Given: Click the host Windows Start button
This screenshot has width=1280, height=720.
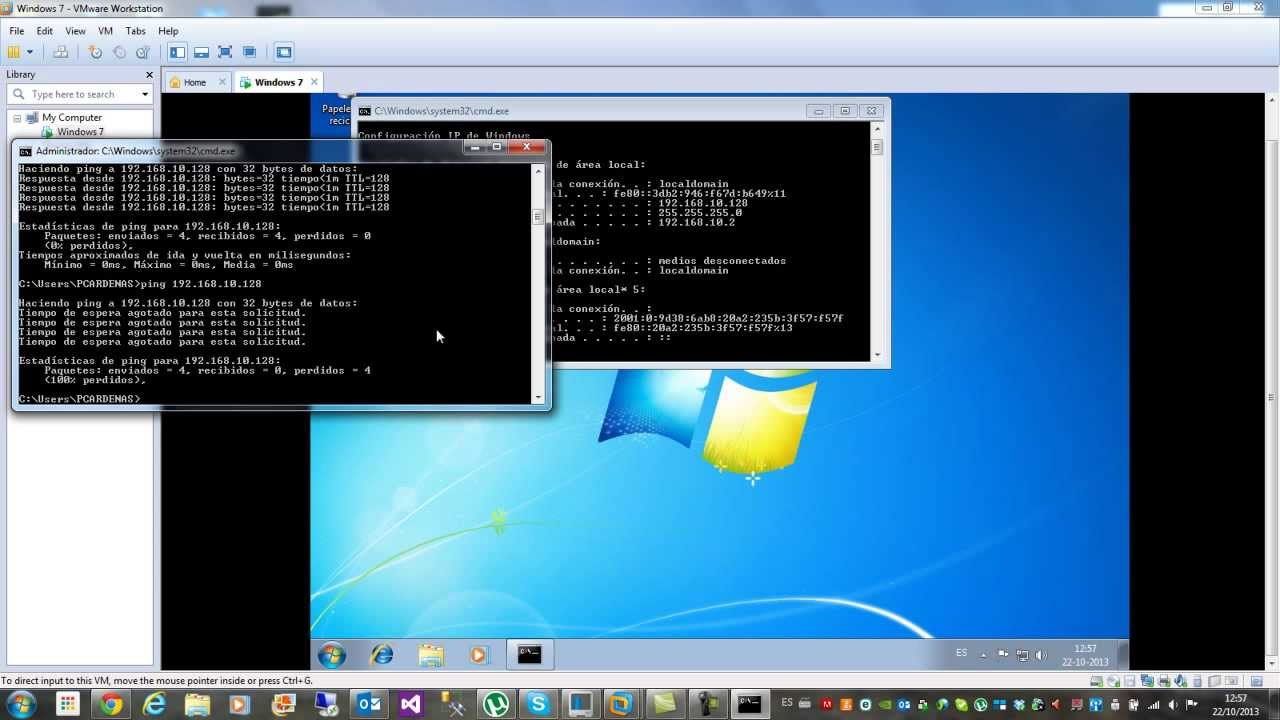Looking at the screenshot, I should pos(20,704).
